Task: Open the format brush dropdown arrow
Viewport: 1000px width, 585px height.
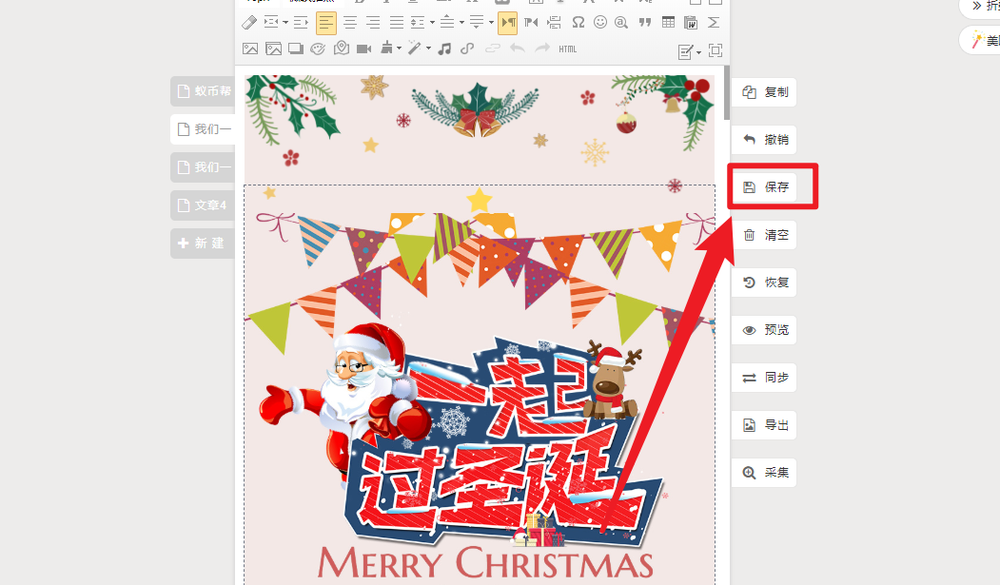Action: (x=399, y=48)
